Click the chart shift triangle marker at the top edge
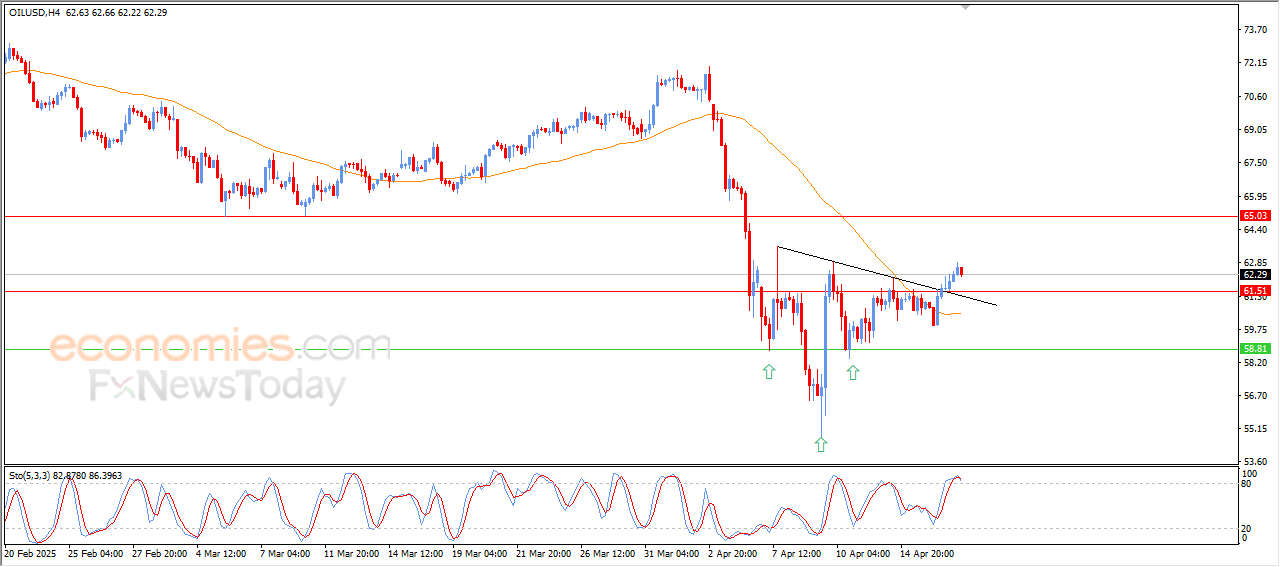Image resolution: width=1280 pixels, height=567 pixels. pos(966,6)
